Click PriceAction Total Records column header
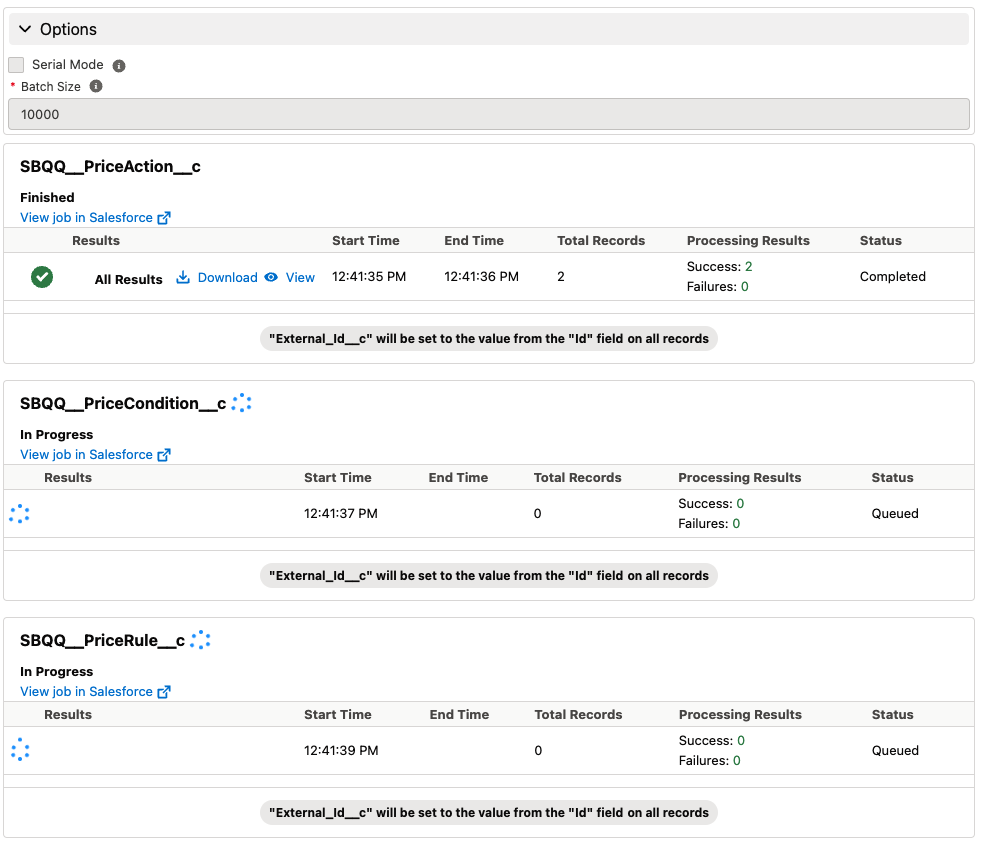The width and height of the screenshot is (982, 843). point(601,240)
